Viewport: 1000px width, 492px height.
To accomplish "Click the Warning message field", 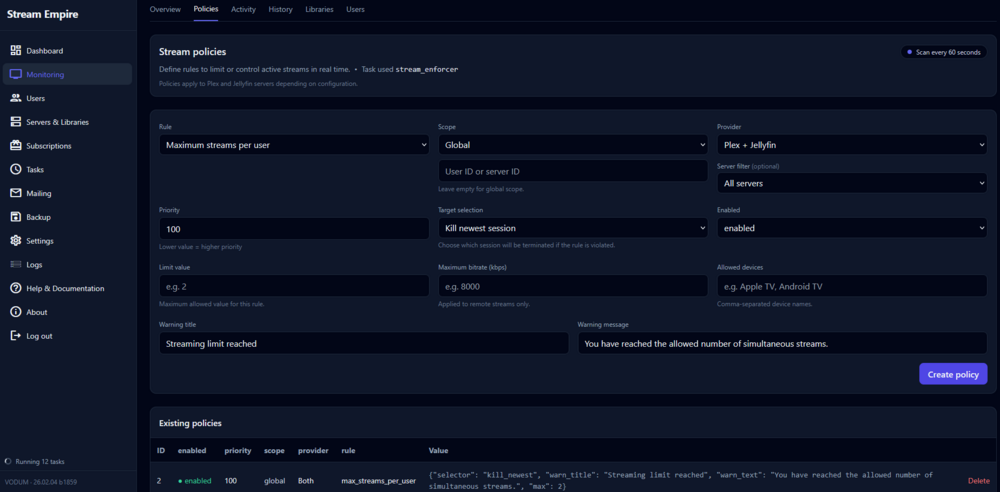I will click(x=783, y=343).
